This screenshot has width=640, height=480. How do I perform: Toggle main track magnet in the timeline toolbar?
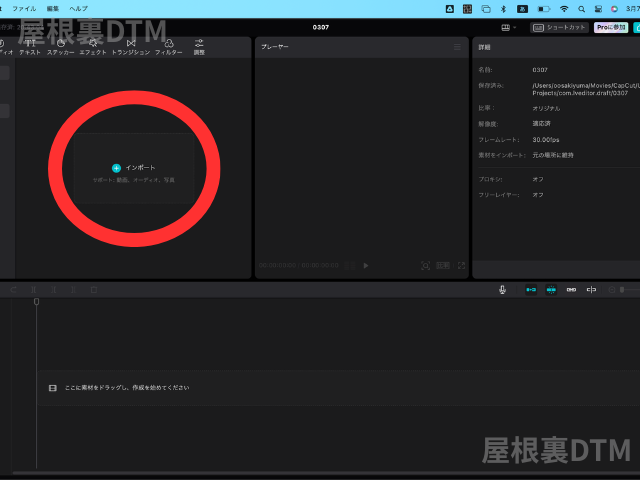point(531,290)
